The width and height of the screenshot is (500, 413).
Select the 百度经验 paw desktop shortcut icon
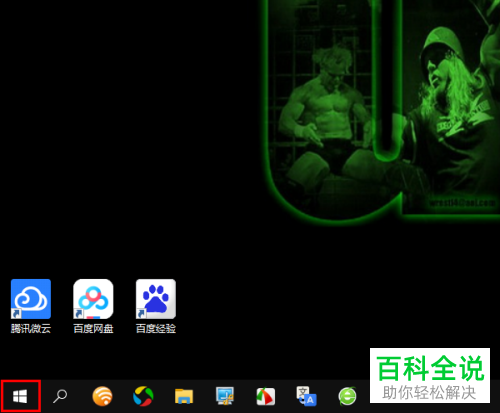click(156, 299)
